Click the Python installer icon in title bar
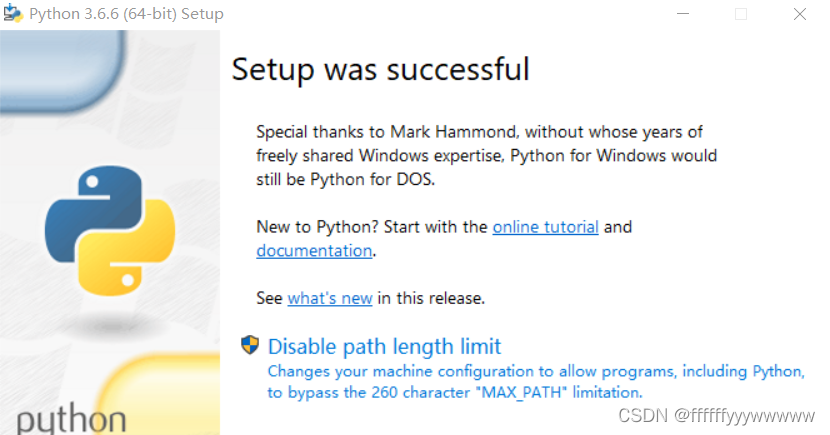 pyautogui.click(x=13, y=13)
